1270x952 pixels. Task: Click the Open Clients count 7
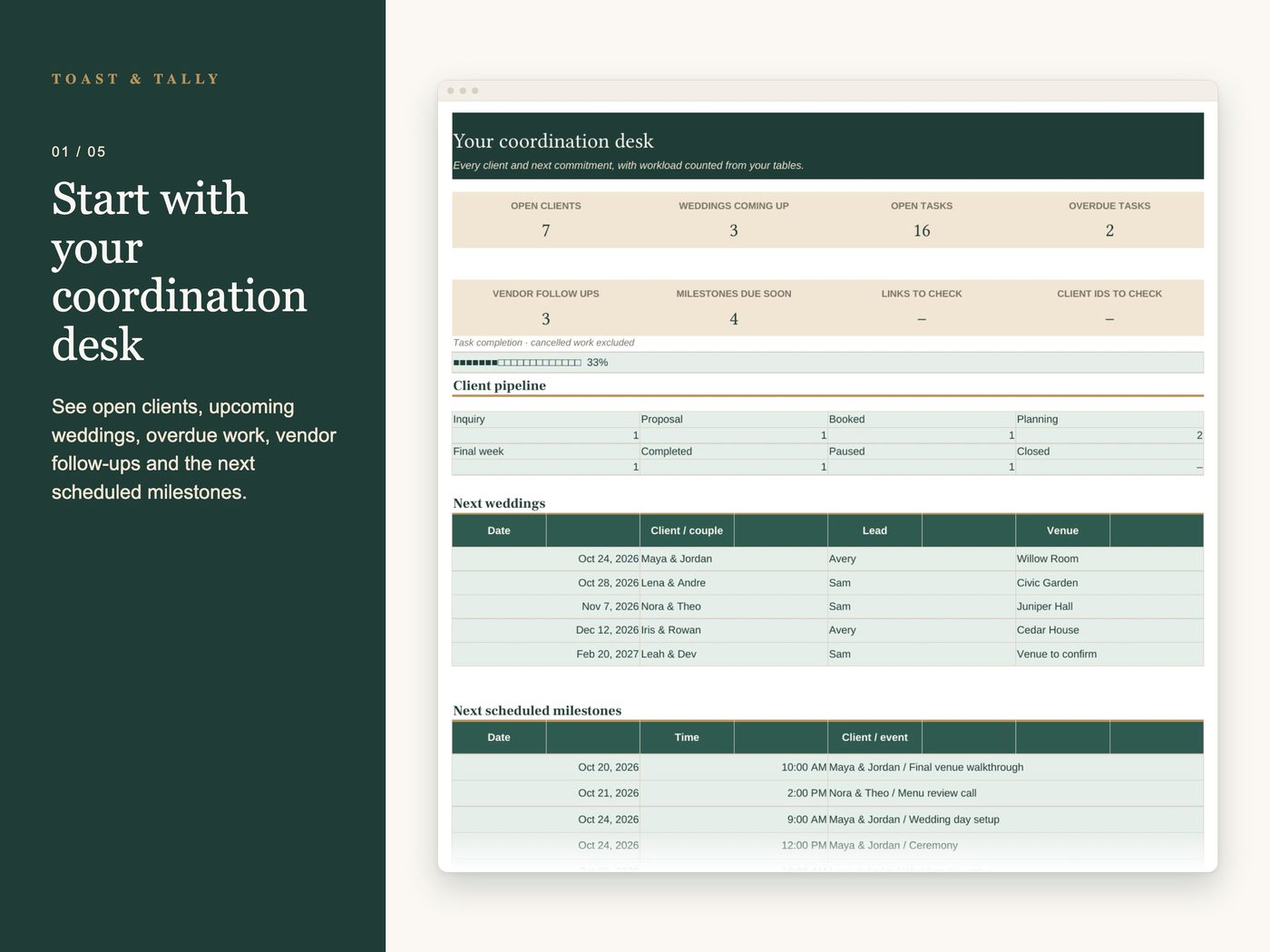[x=546, y=231]
